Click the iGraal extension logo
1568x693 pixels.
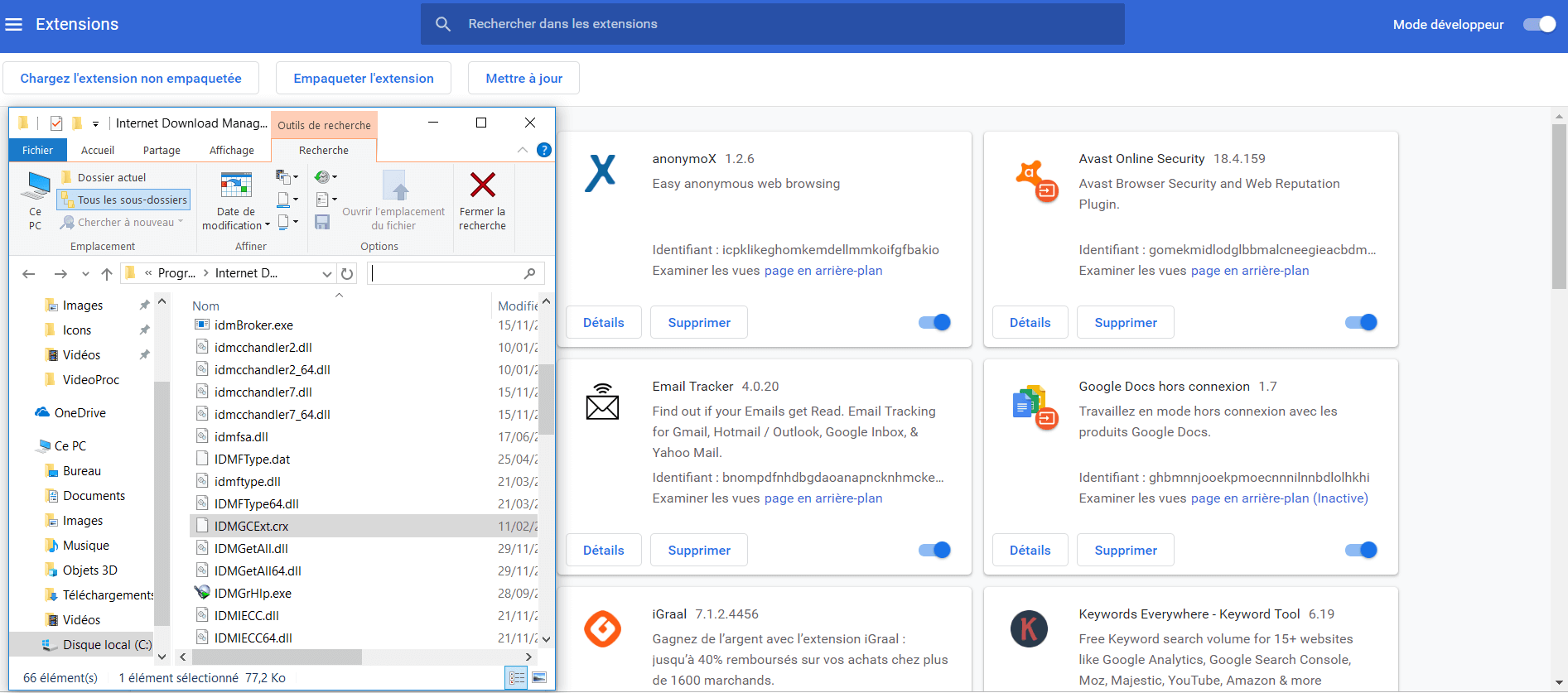coord(602,628)
